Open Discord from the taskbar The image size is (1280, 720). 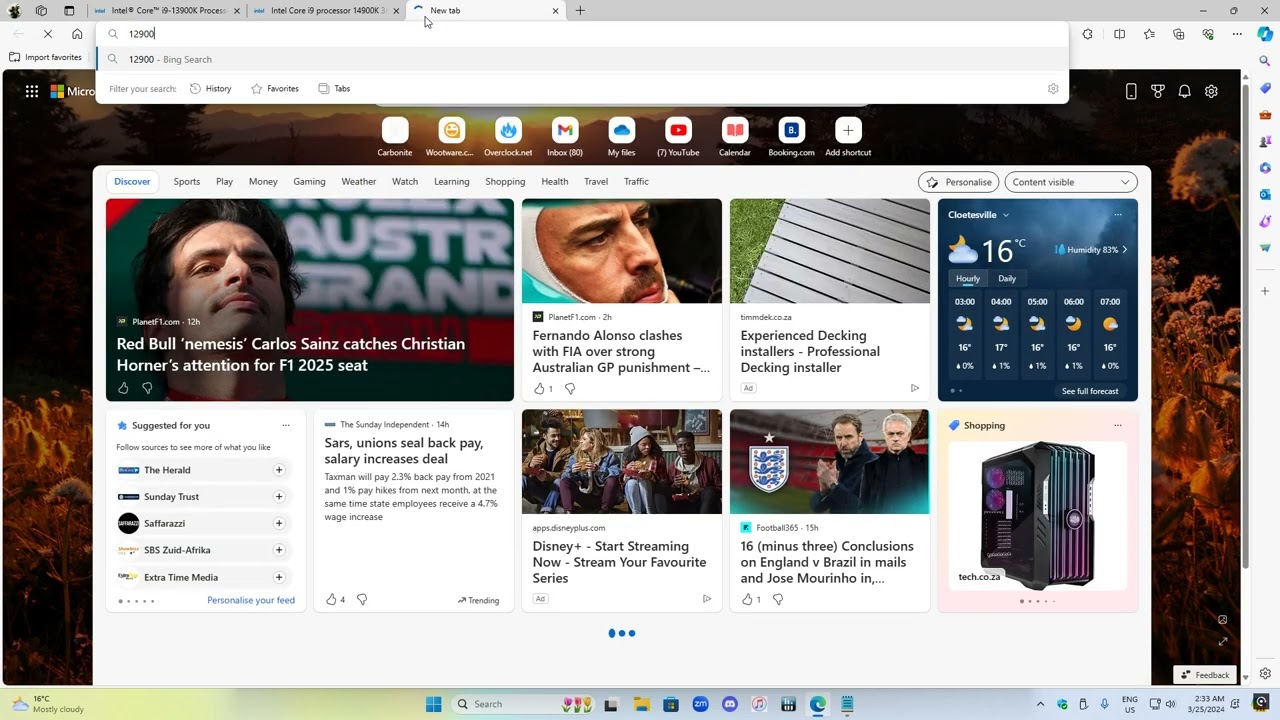pyautogui.click(x=729, y=704)
